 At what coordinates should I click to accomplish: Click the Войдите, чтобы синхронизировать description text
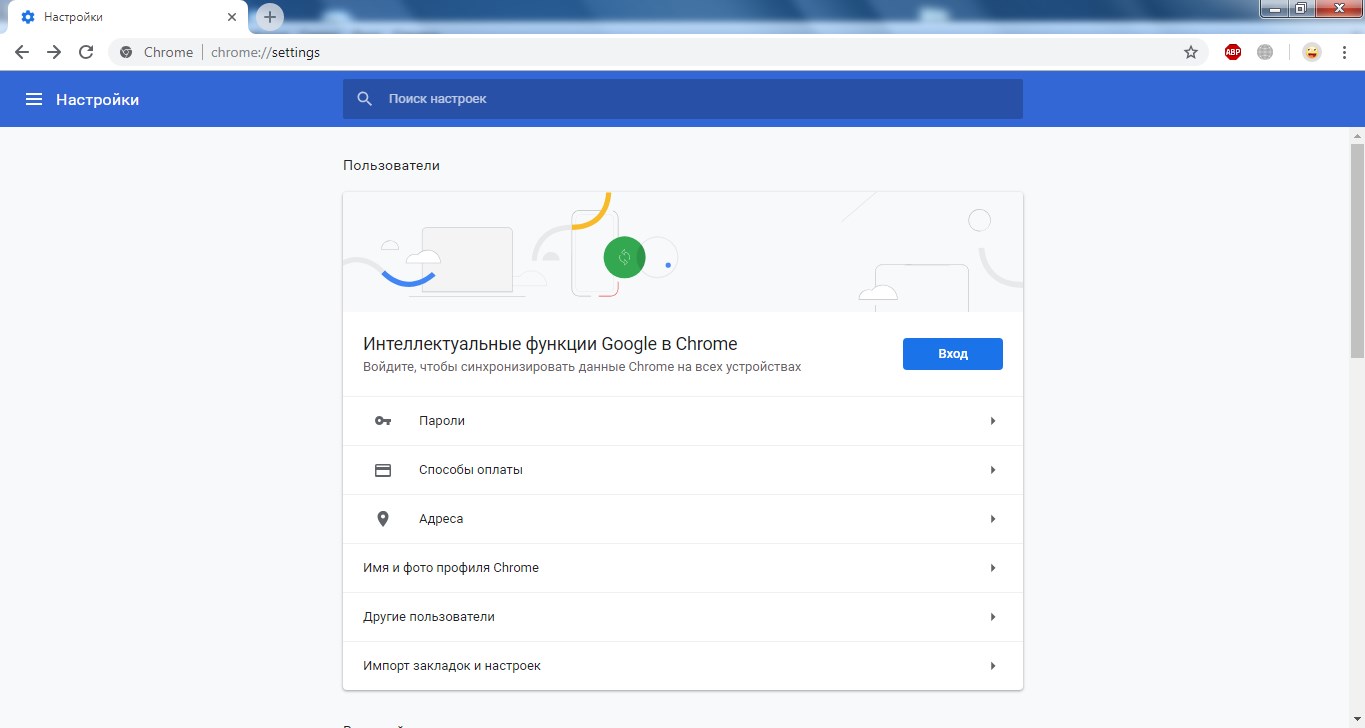tap(582, 367)
